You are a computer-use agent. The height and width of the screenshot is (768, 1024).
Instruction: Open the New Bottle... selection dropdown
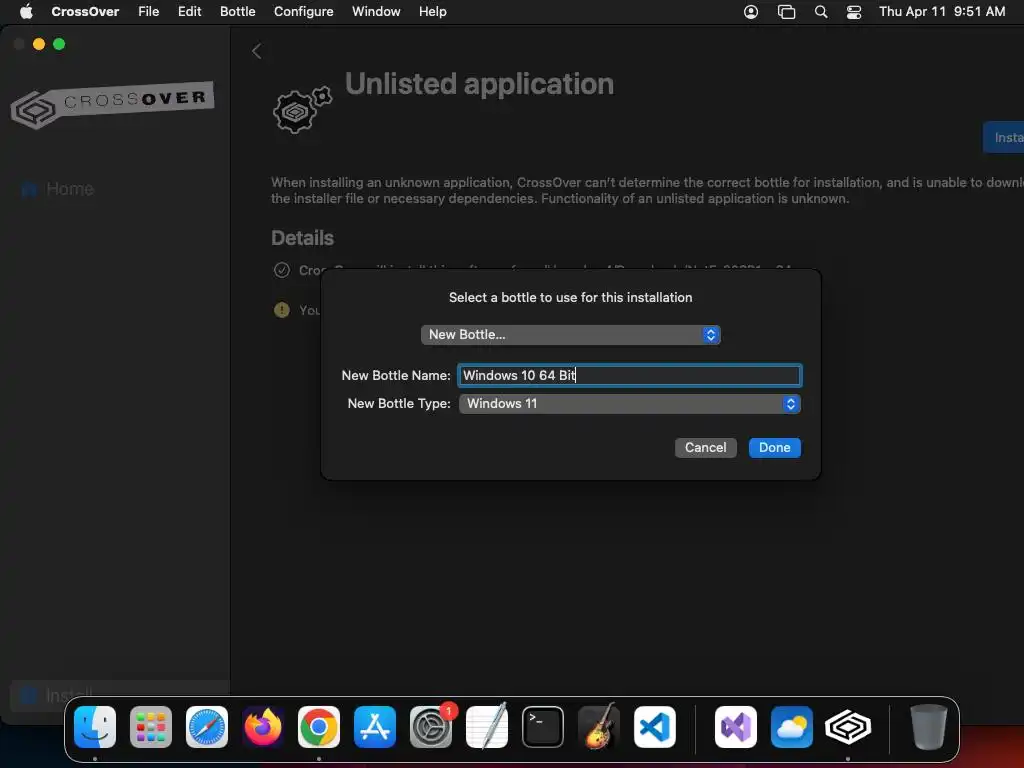pos(570,334)
